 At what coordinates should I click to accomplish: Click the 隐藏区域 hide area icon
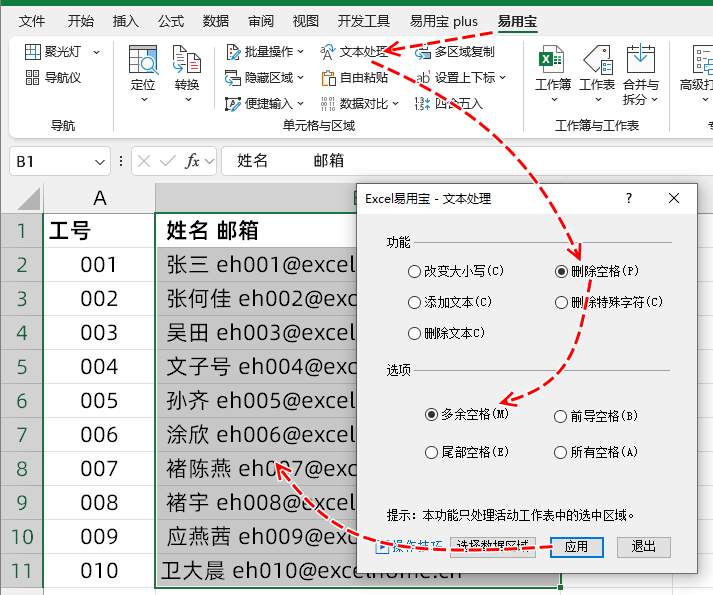click(232, 78)
